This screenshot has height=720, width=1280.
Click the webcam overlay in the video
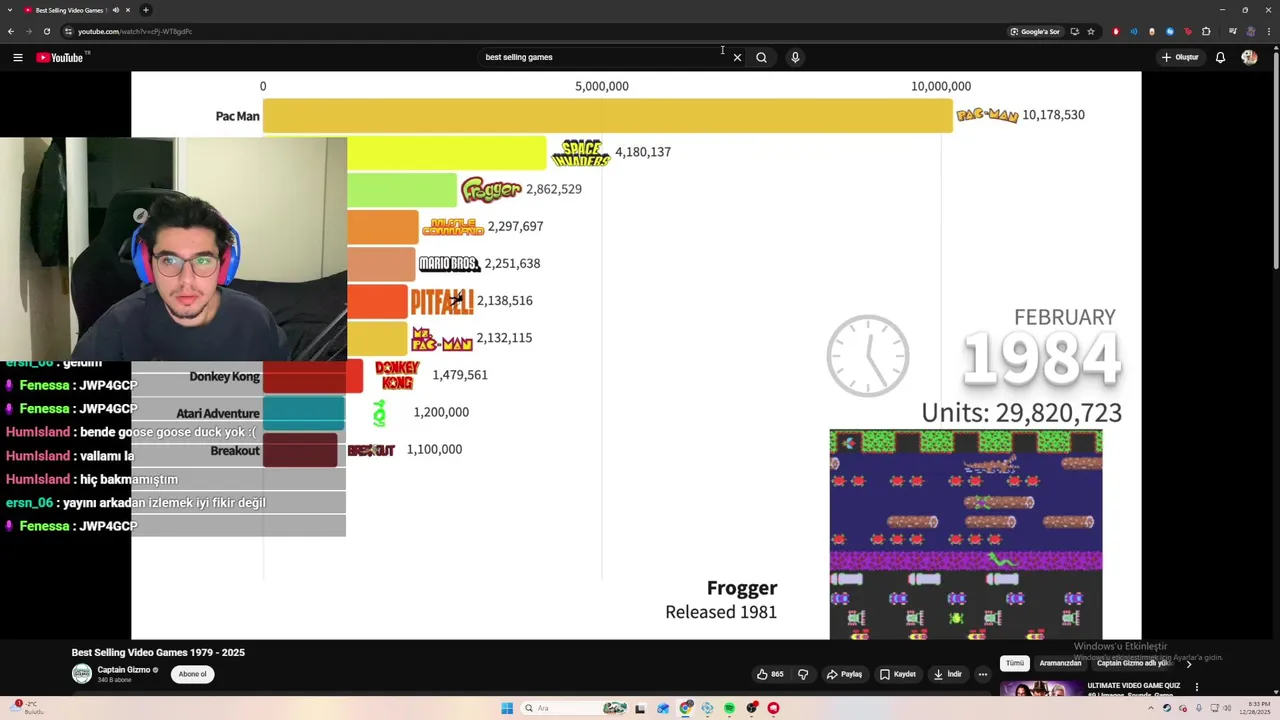tap(173, 249)
